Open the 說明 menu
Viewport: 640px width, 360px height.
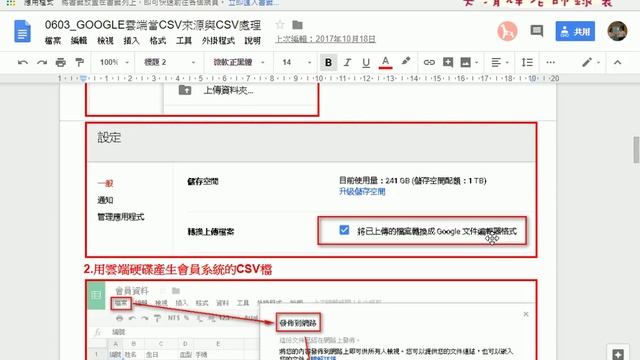pos(252,41)
